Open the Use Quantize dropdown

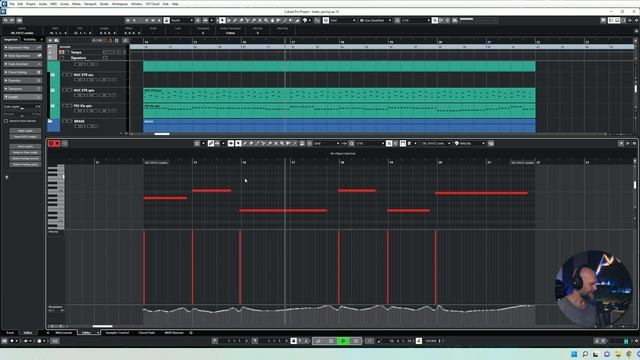point(376,20)
